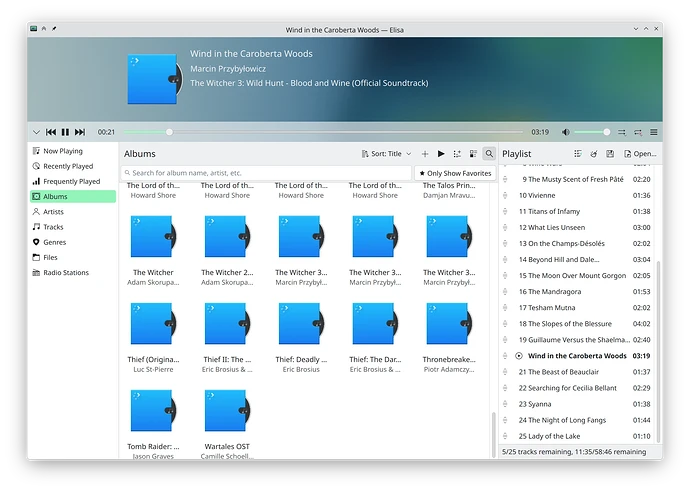Image resolution: width=690 pixels, height=492 pixels.
Task: Save the playlist with the disk icon
Action: 610,154
